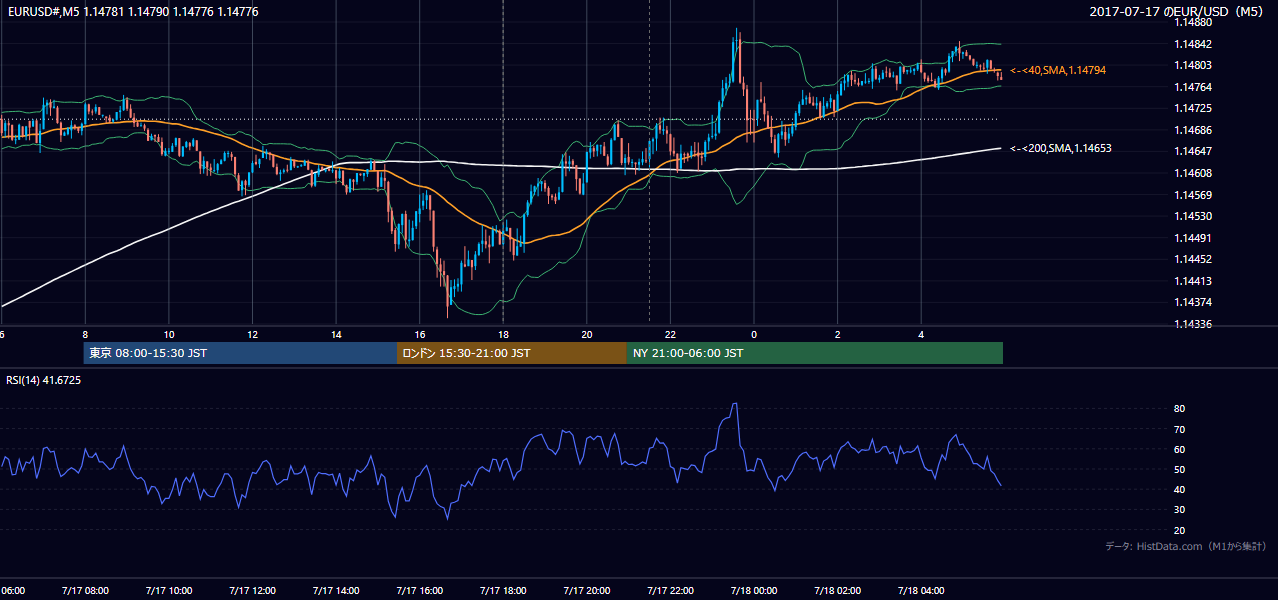Select the NY 21:00-06:00 JST session bar
Viewport: 1278px width, 600px height.
pyautogui.click(x=815, y=353)
